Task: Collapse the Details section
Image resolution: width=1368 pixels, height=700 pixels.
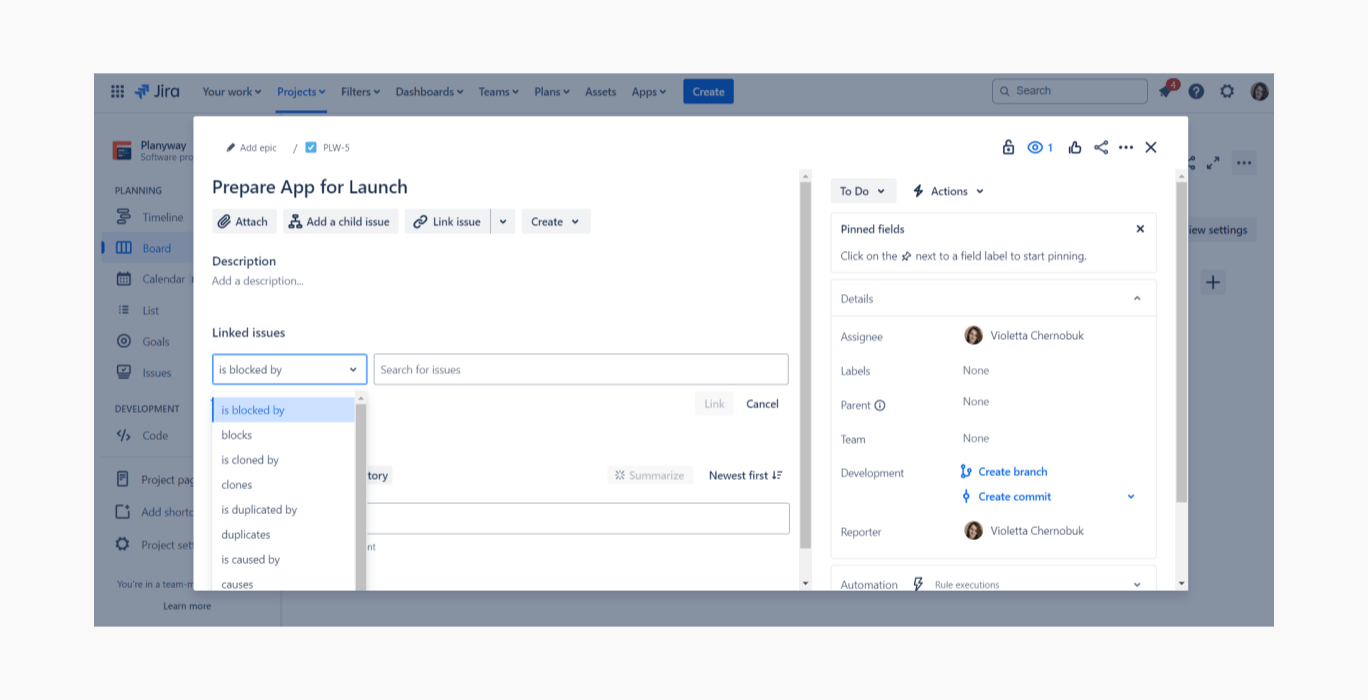Action: point(1137,299)
